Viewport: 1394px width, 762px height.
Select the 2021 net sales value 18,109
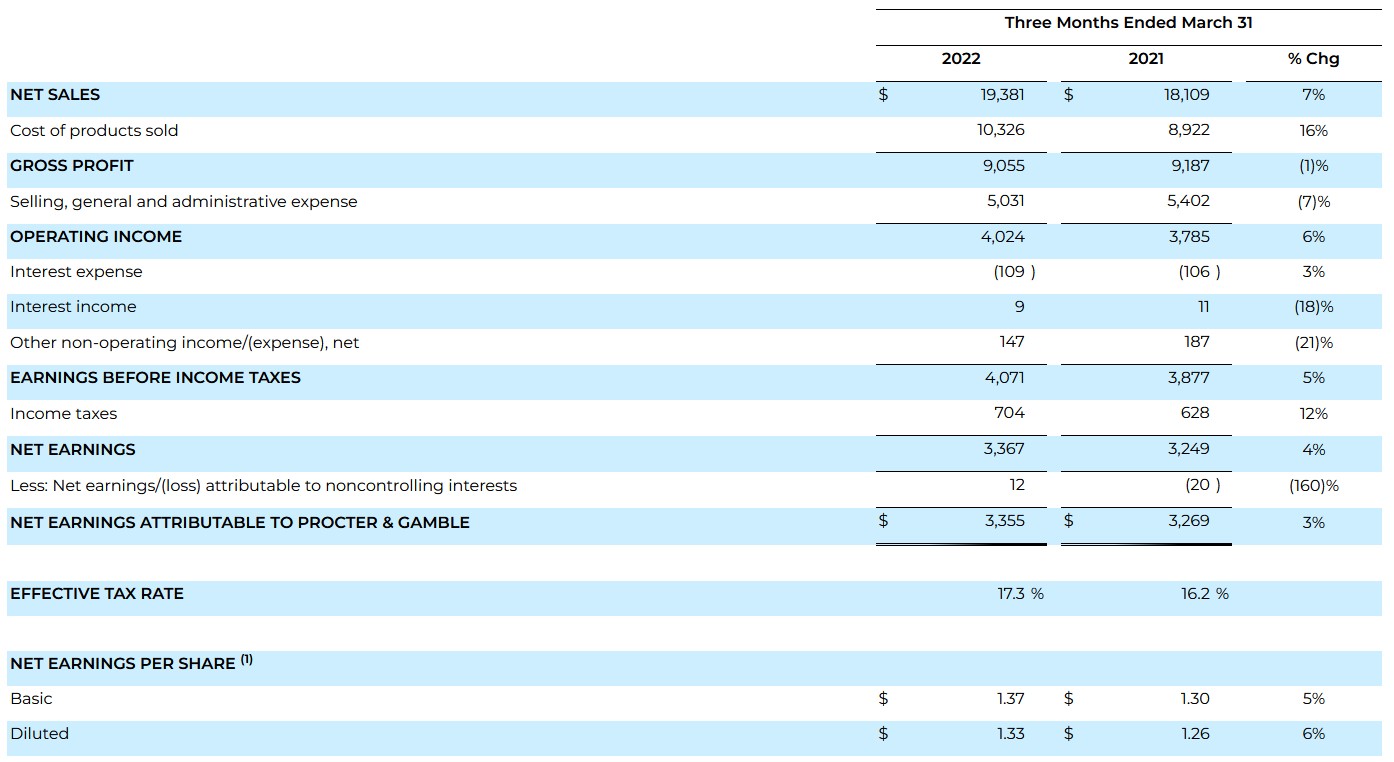coord(1186,95)
